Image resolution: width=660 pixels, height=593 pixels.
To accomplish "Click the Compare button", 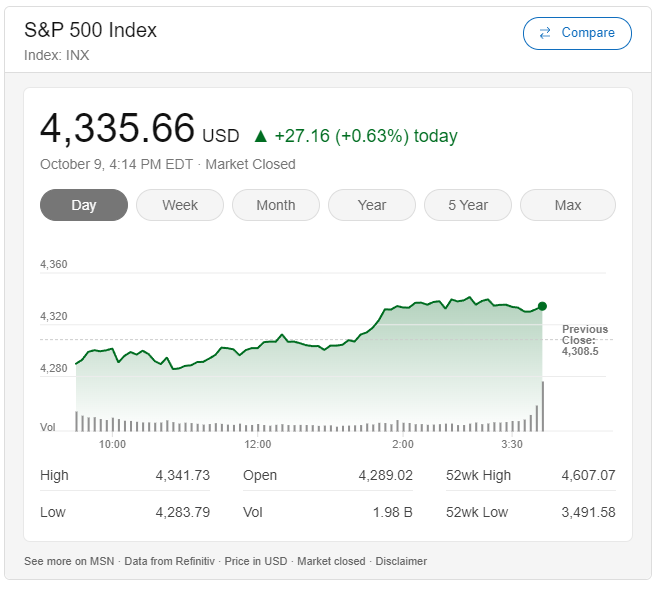I will pyautogui.click(x=577, y=33).
